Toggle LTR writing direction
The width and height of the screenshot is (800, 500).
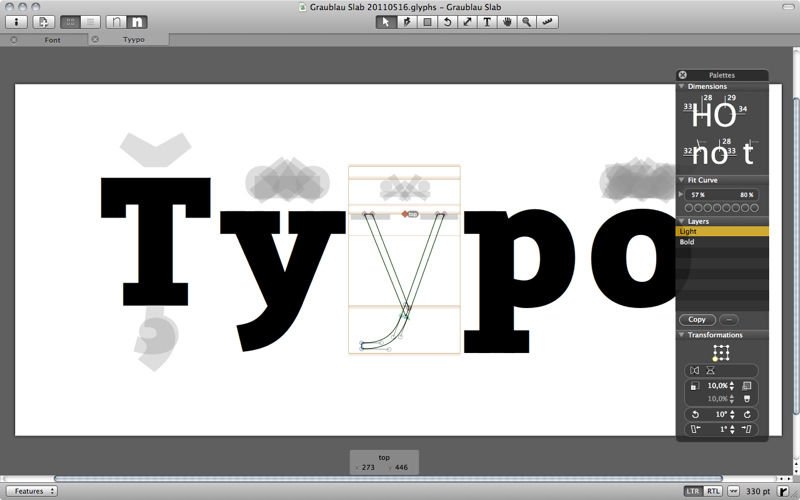(x=692, y=491)
